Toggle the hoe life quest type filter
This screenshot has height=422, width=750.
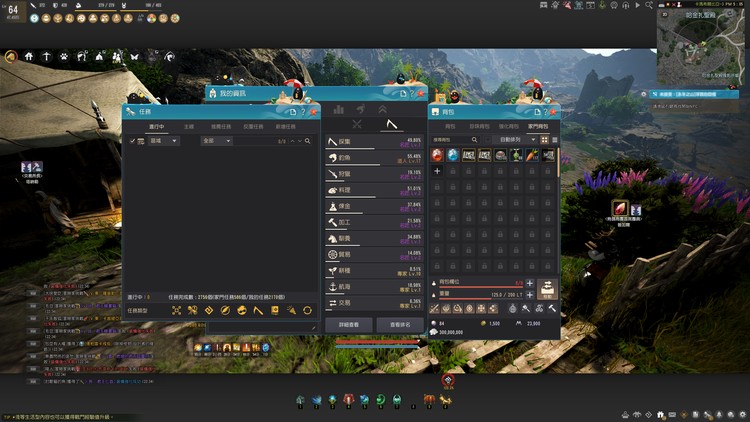(x=258, y=311)
